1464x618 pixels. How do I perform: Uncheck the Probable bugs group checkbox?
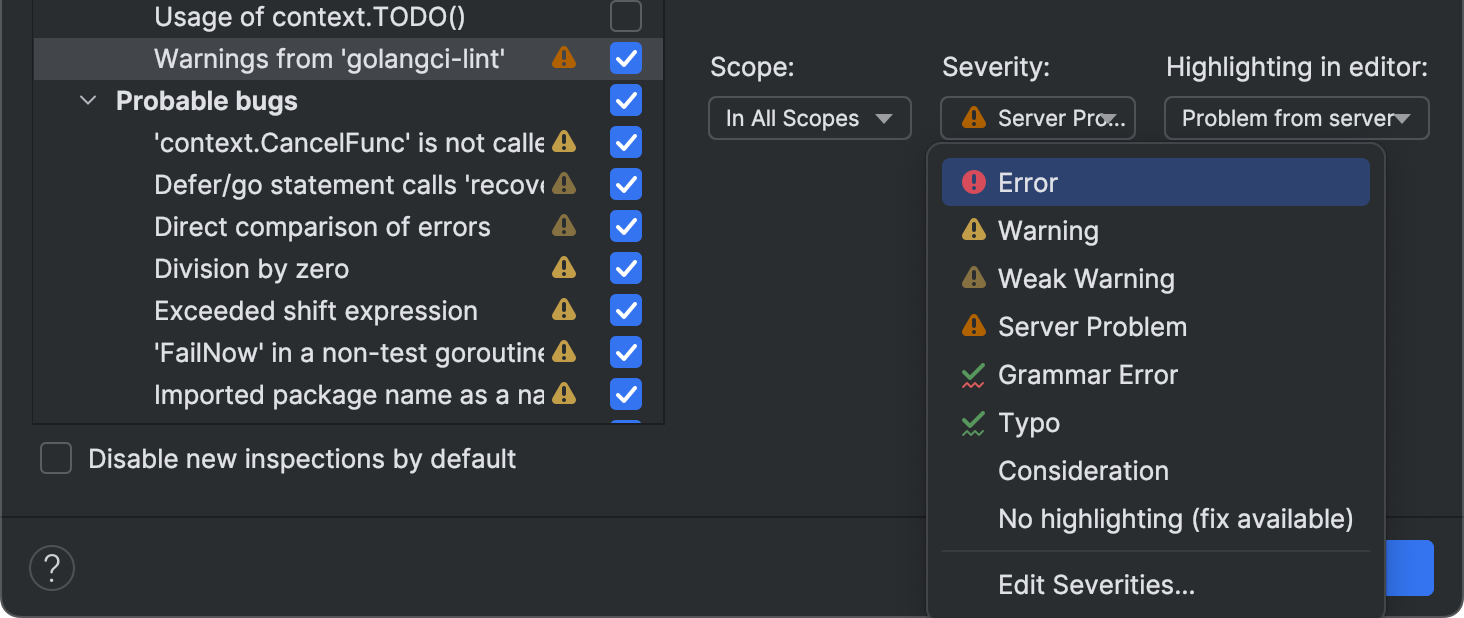tap(626, 101)
